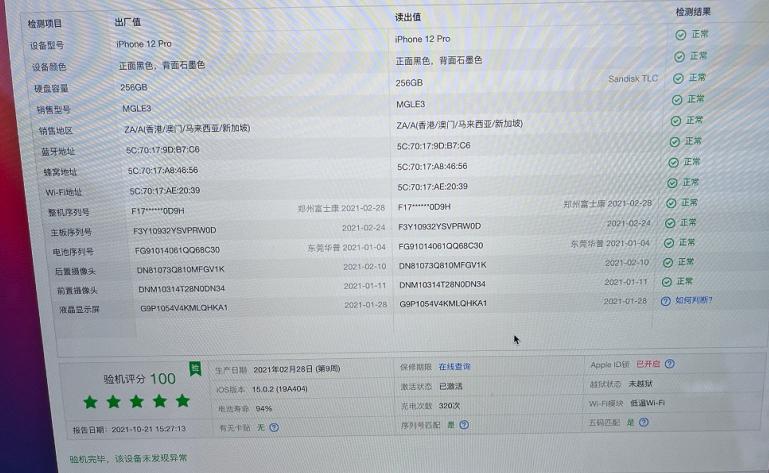Click the 激活状态 value 已激活
This screenshot has width=769, height=473.
pyautogui.click(x=451, y=386)
